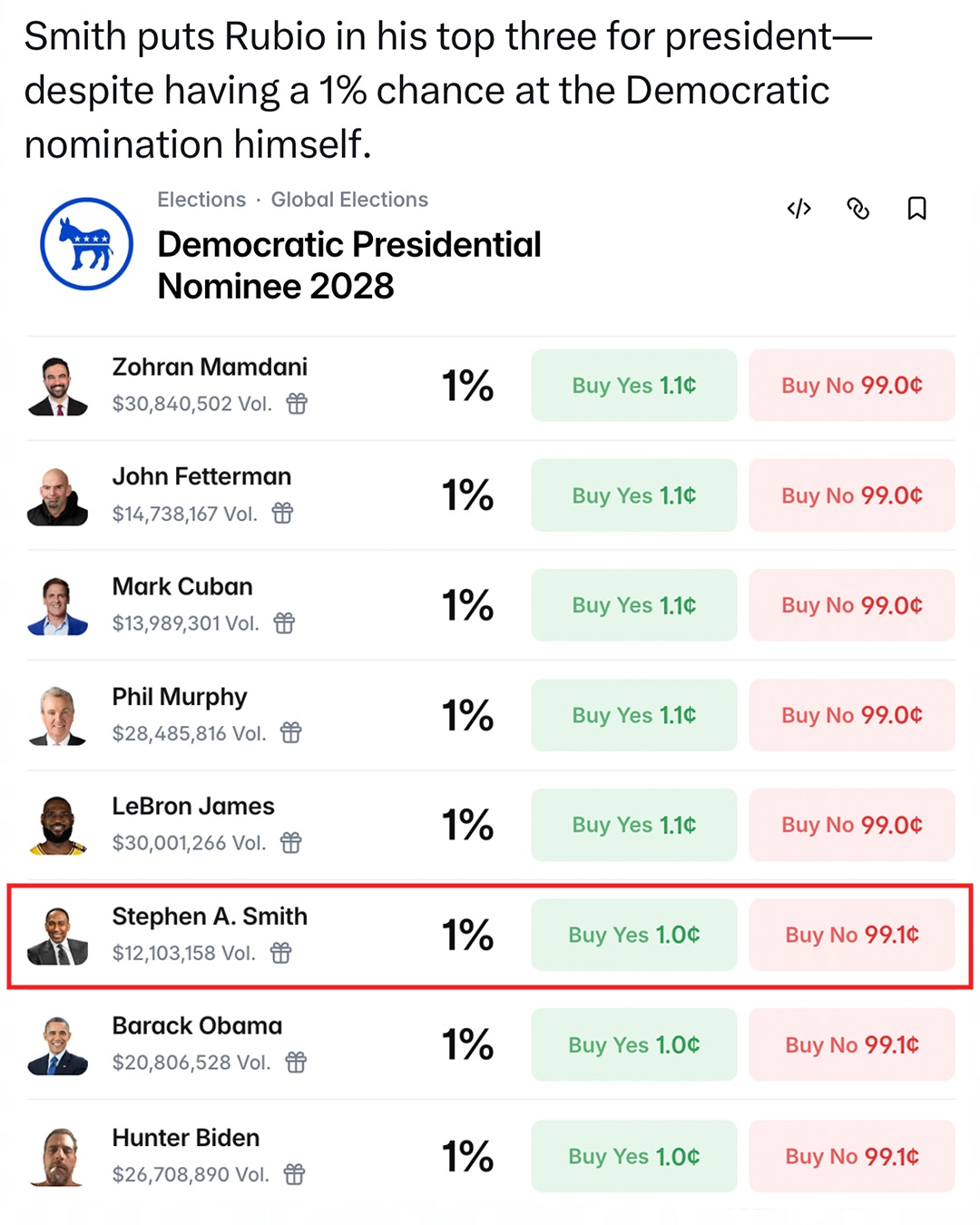This screenshot has width=980, height=1225.
Task: Buy Yes on Barack Obama
Action: 633,1044
